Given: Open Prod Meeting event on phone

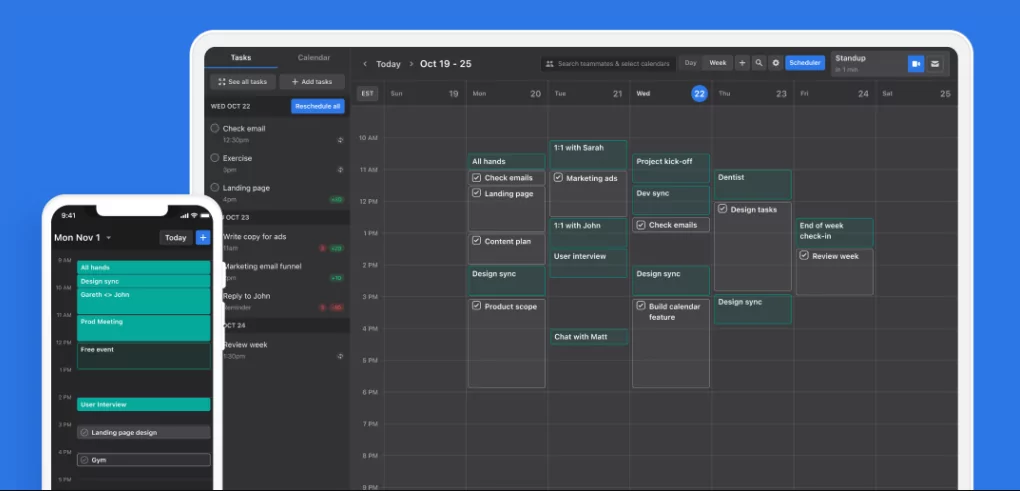Looking at the screenshot, I should (x=144, y=328).
